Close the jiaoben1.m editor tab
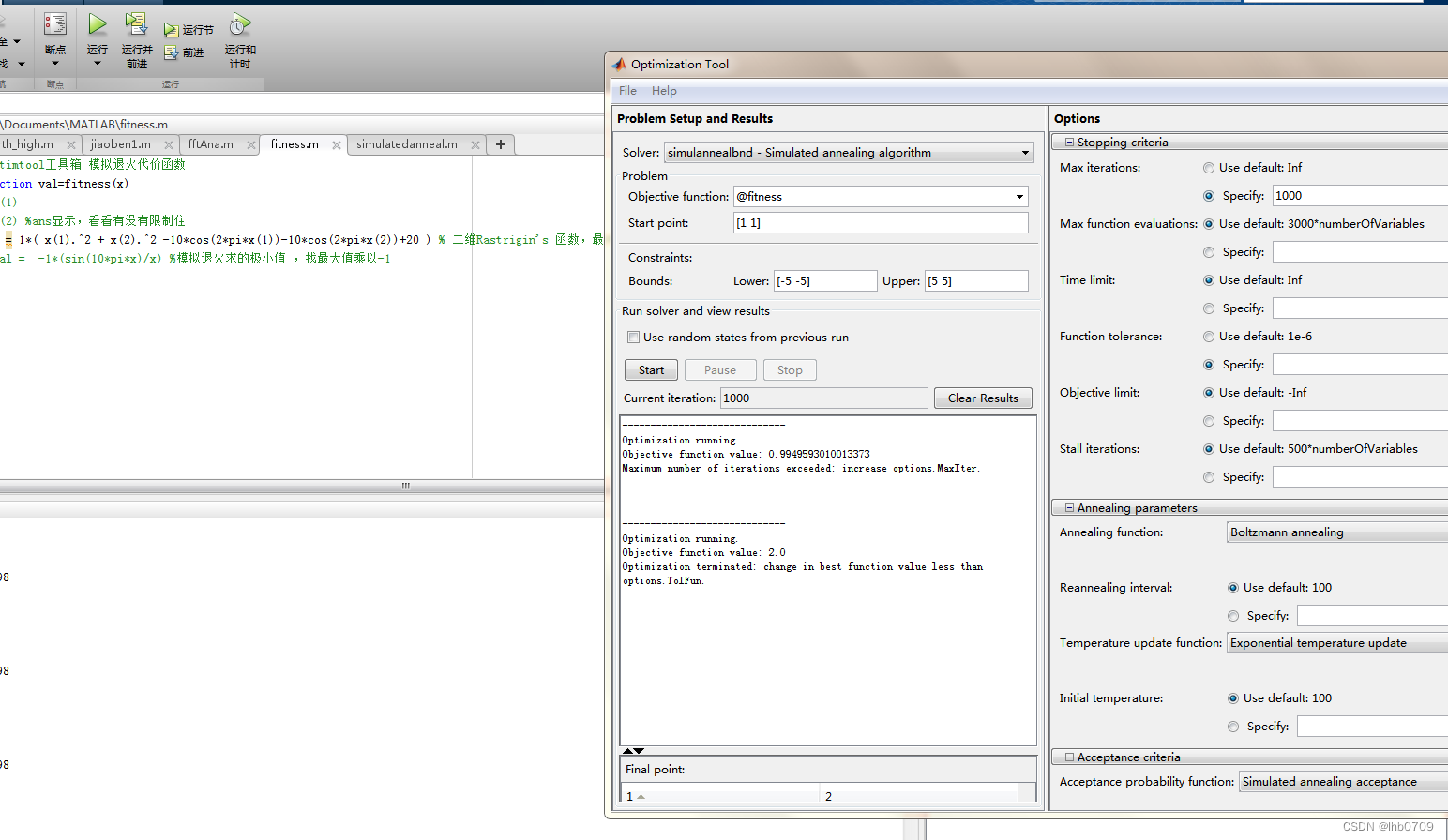1448x840 pixels. pyautogui.click(x=169, y=144)
